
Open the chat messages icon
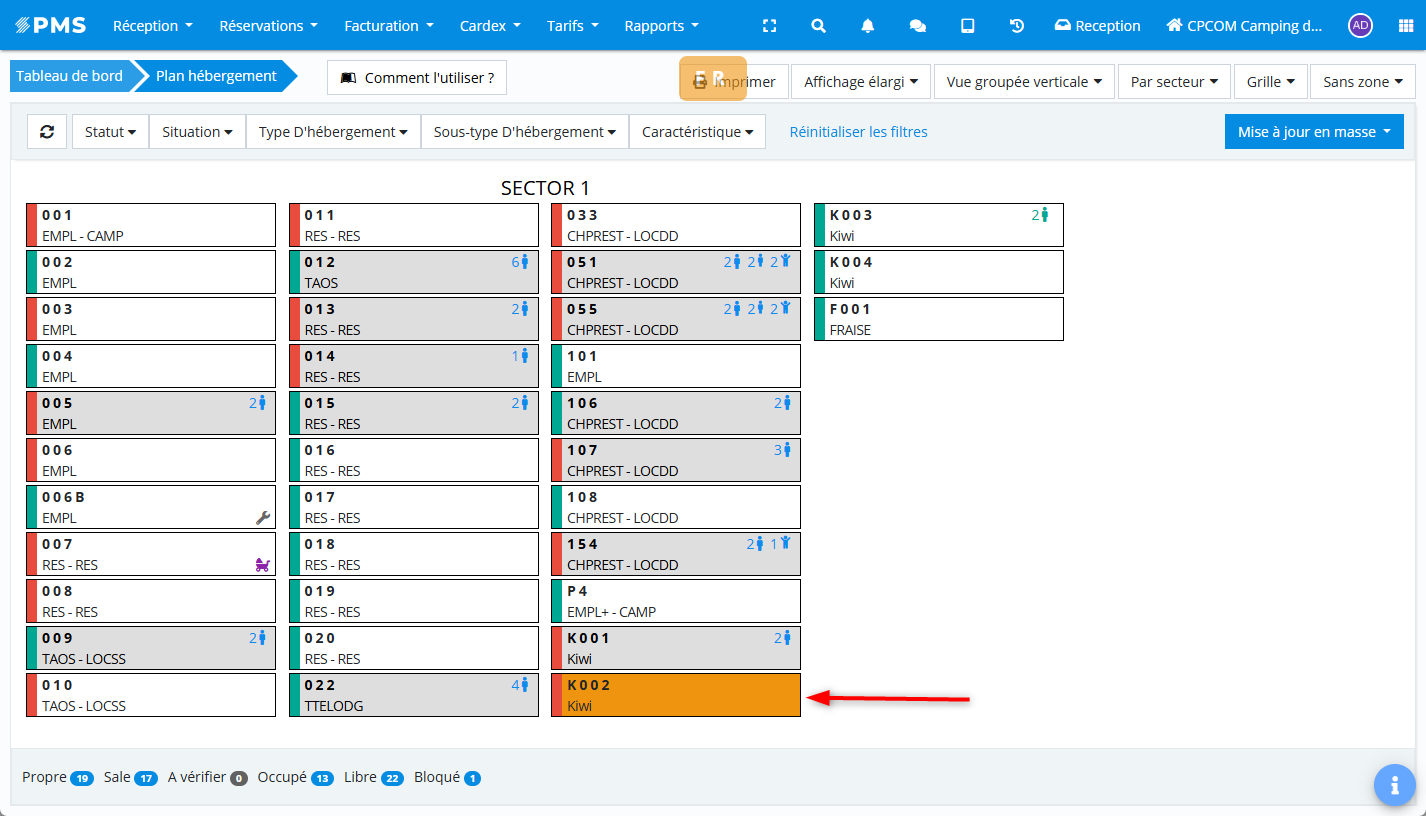[917, 26]
